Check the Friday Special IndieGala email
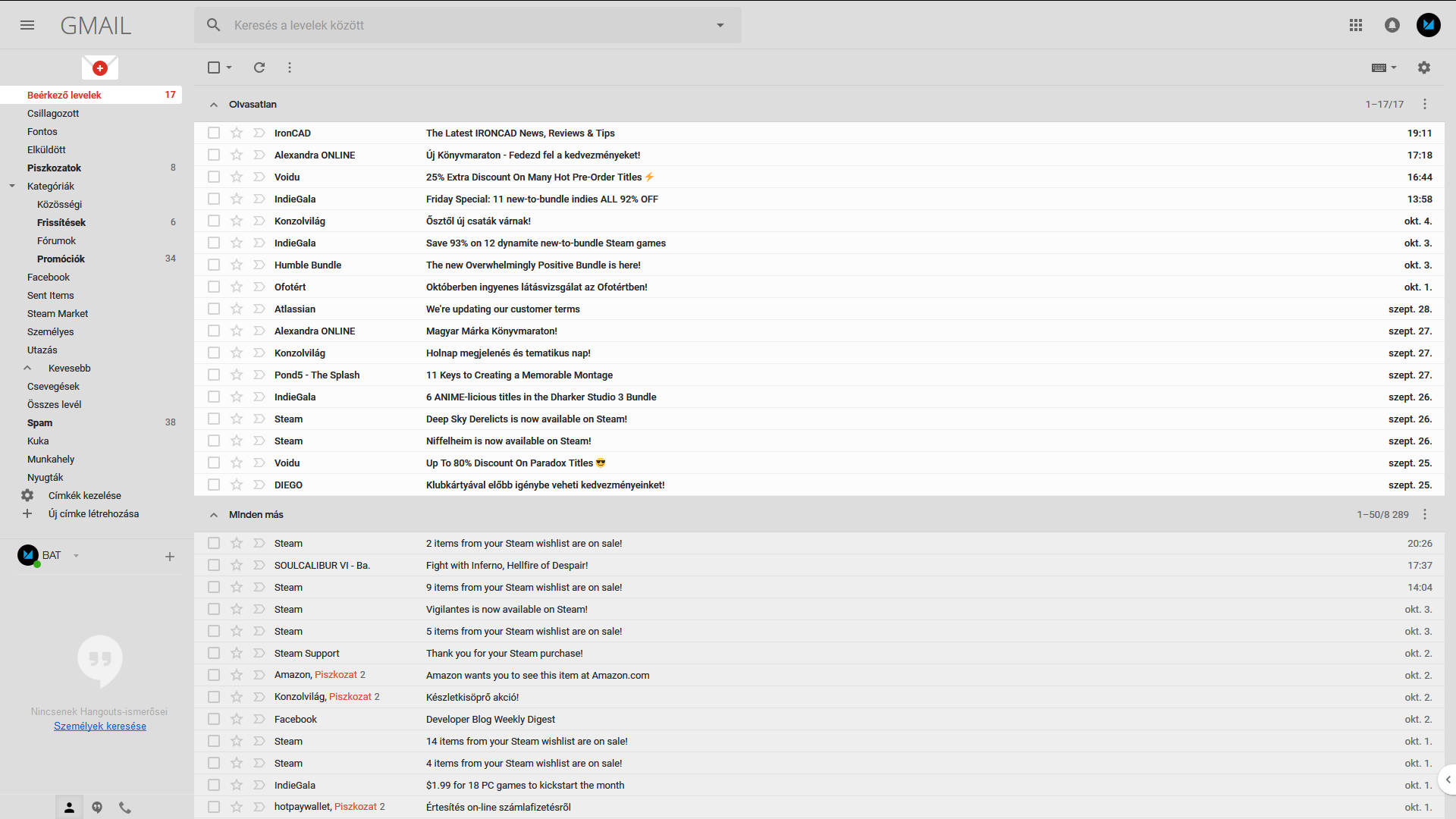The height and width of the screenshot is (819, 1456). click(214, 199)
